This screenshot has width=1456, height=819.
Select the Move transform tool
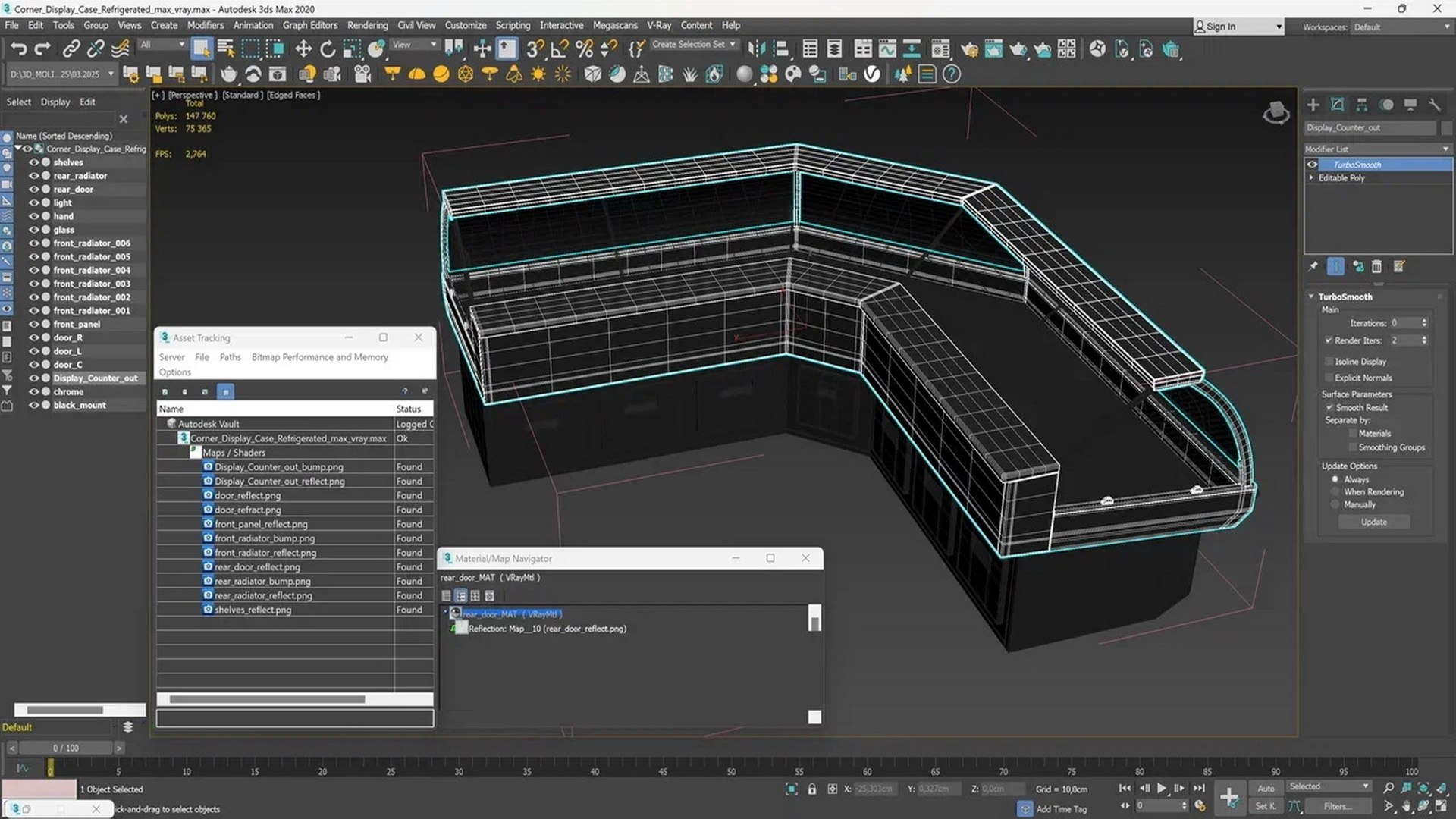[303, 49]
